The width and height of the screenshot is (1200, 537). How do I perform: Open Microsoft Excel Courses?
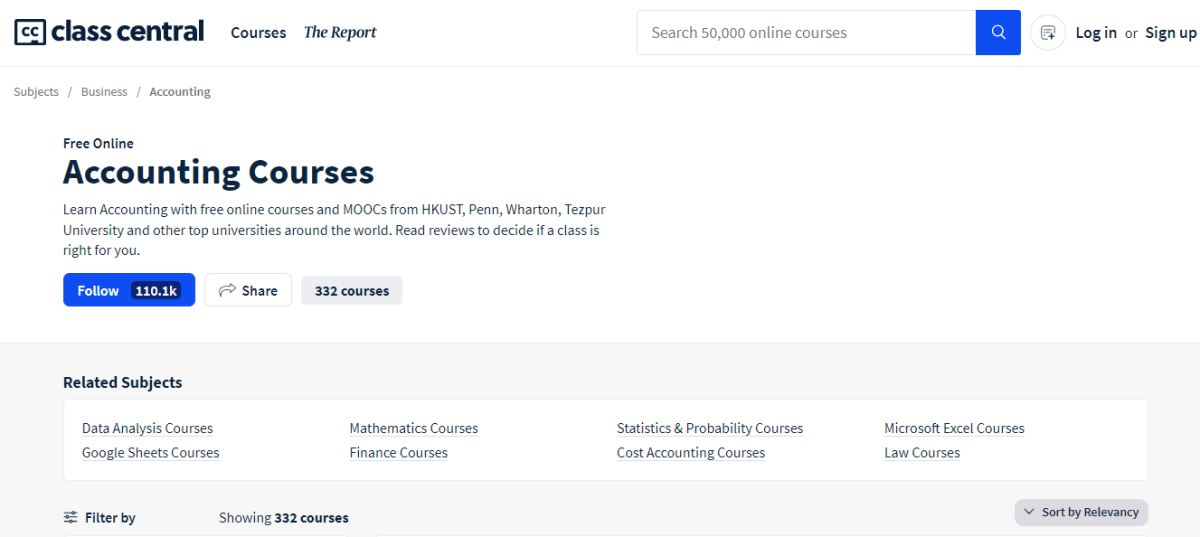pos(954,428)
